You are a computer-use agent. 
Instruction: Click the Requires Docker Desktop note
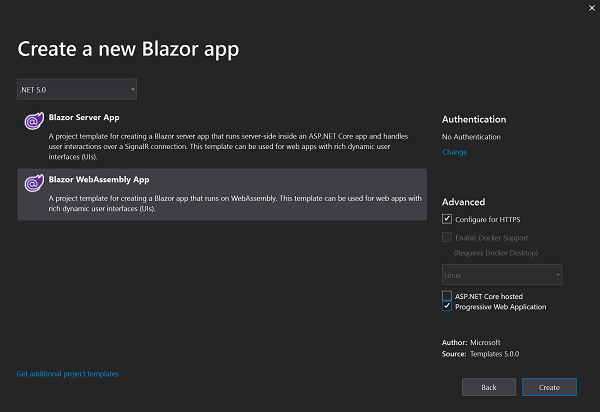tap(496, 253)
